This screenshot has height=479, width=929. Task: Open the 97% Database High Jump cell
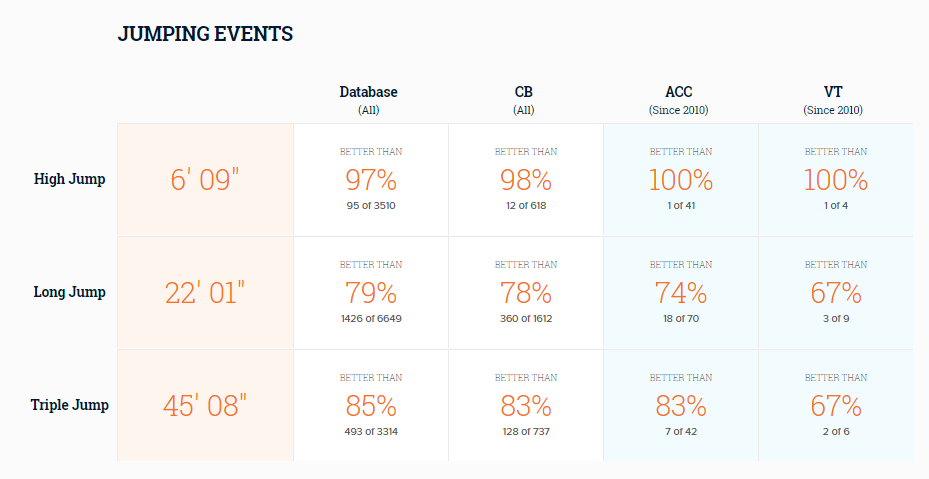tap(371, 180)
